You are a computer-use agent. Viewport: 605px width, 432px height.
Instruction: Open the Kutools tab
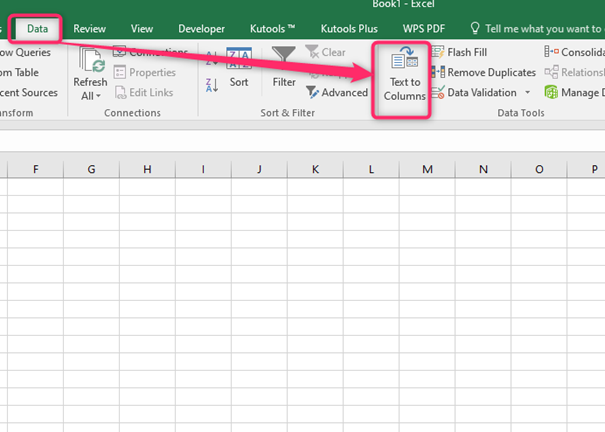pos(272,29)
